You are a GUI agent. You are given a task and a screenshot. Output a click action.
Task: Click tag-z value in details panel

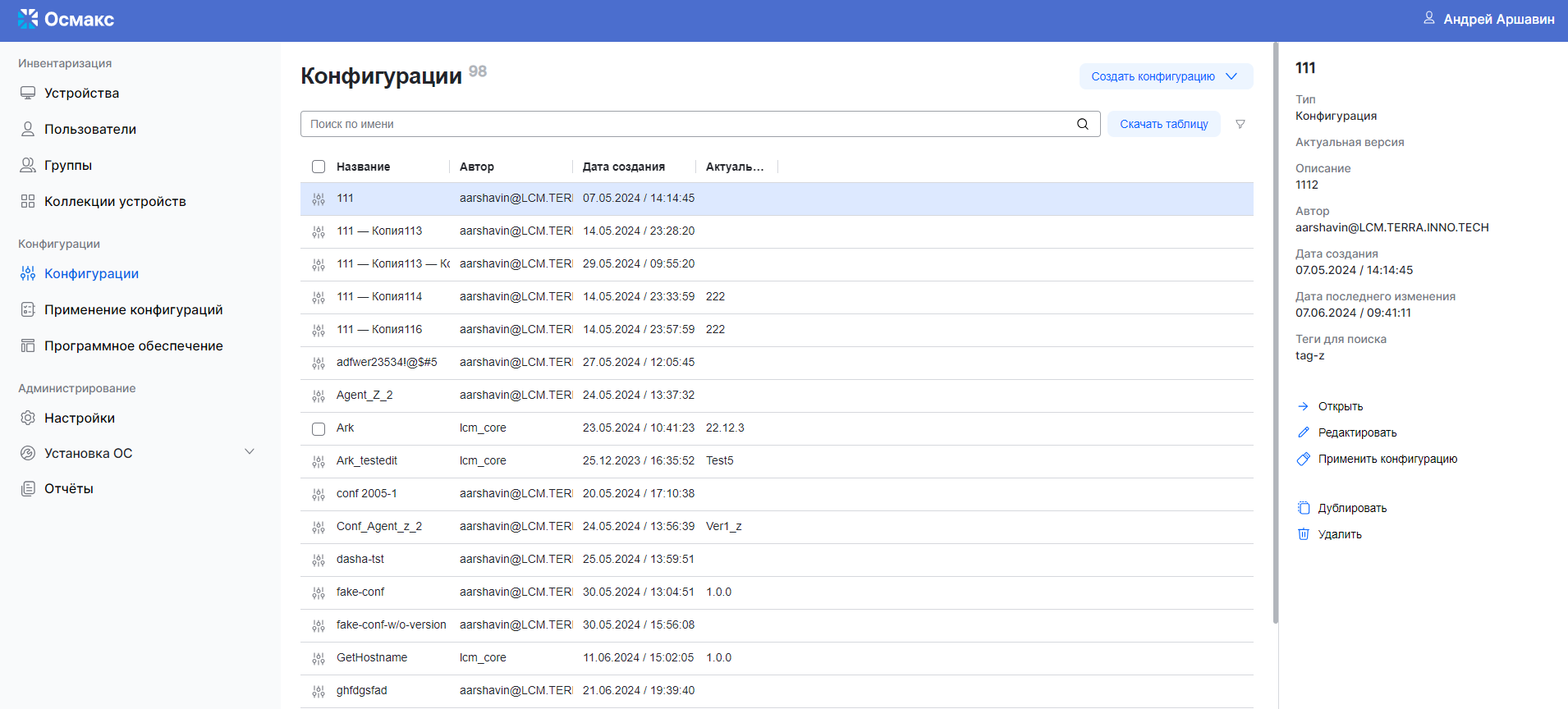[x=1309, y=355]
